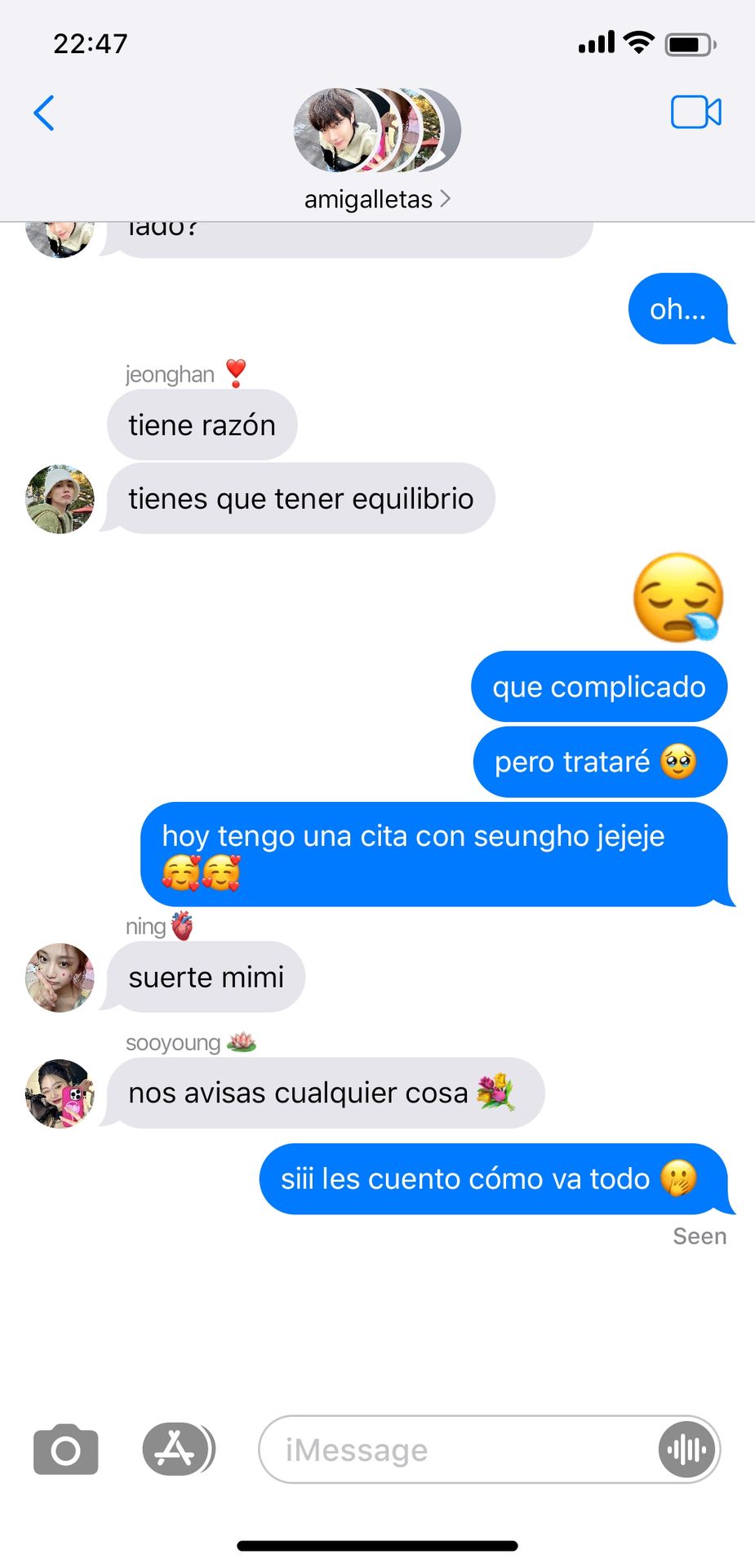This screenshot has height=1568, width=755.
Task: Select the 'que complicado' message bubble
Action: (599, 686)
